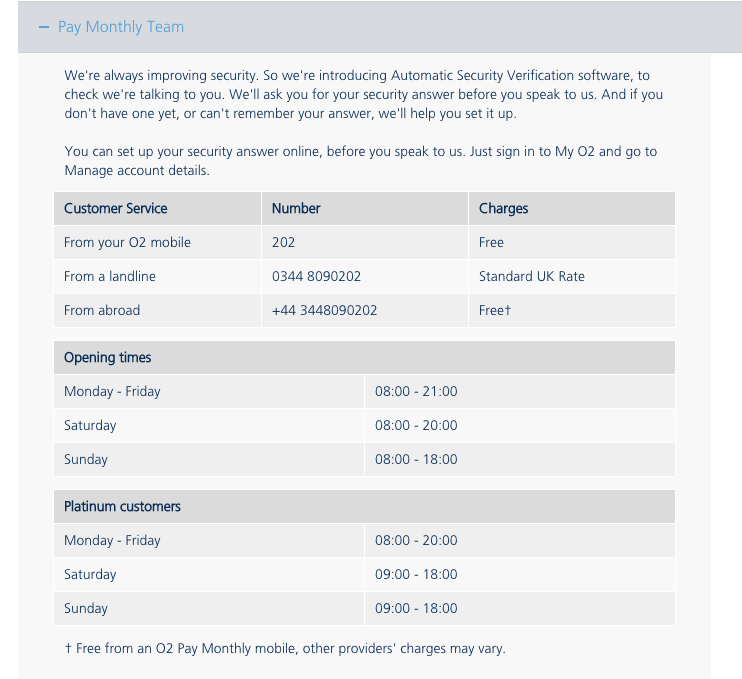The height and width of the screenshot is (679, 742).
Task: Click the abroad number +44 3448090202
Action: pos(324,310)
